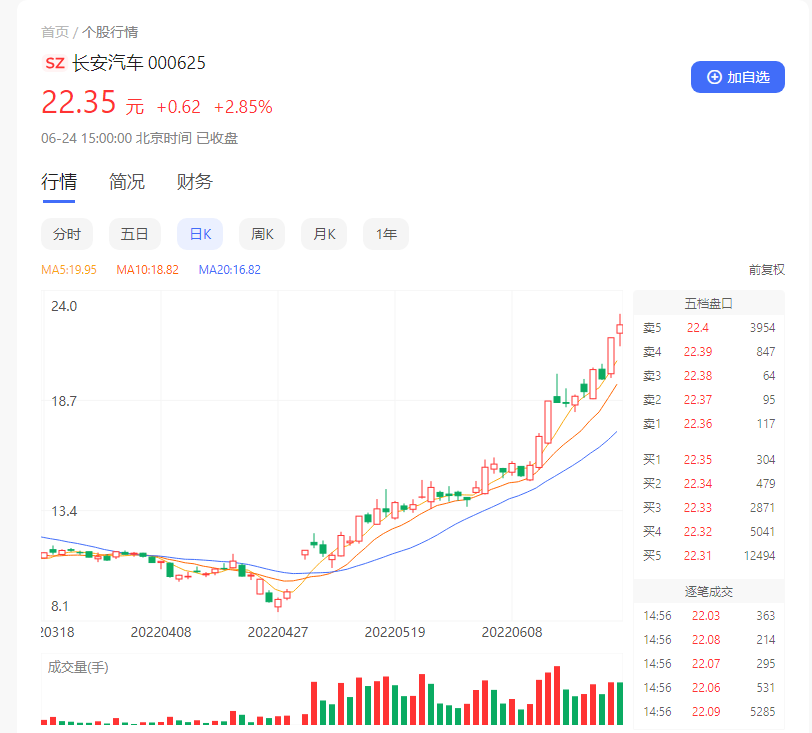This screenshot has width=812, height=733.
Task: Show the 1年 chart range
Action: (x=386, y=234)
